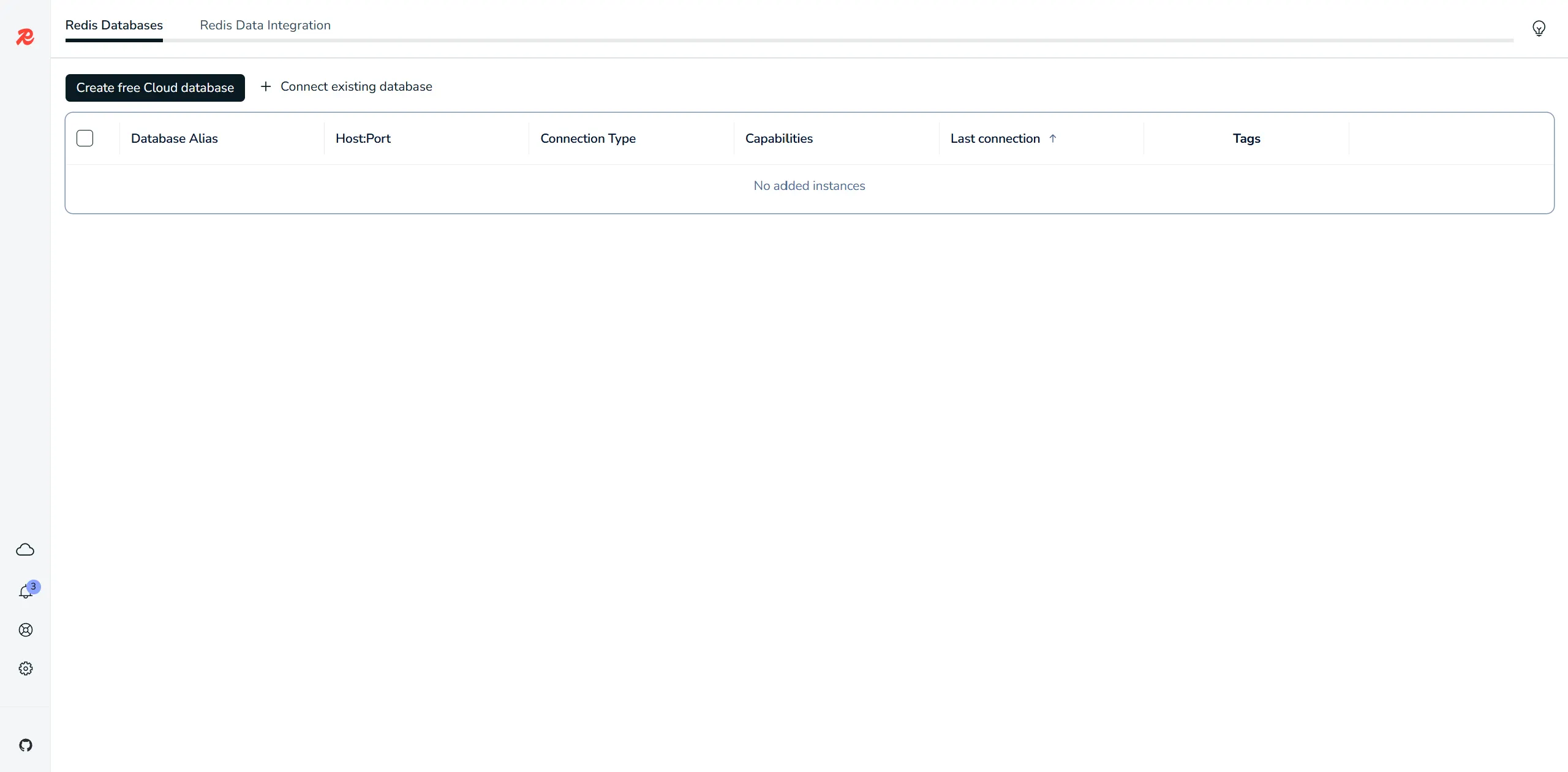Open the help lifebuoy icon

[x=25, y=630]
